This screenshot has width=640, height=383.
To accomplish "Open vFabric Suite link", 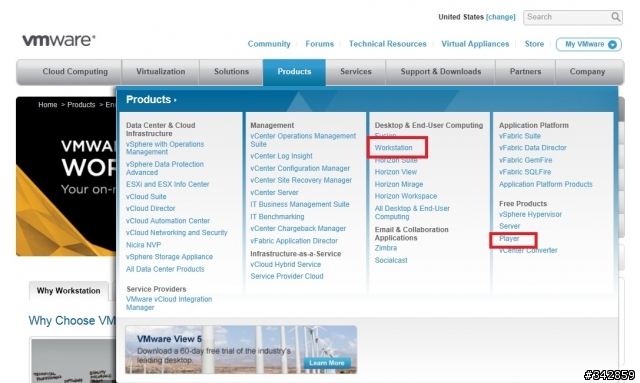I will click(520, 136).
